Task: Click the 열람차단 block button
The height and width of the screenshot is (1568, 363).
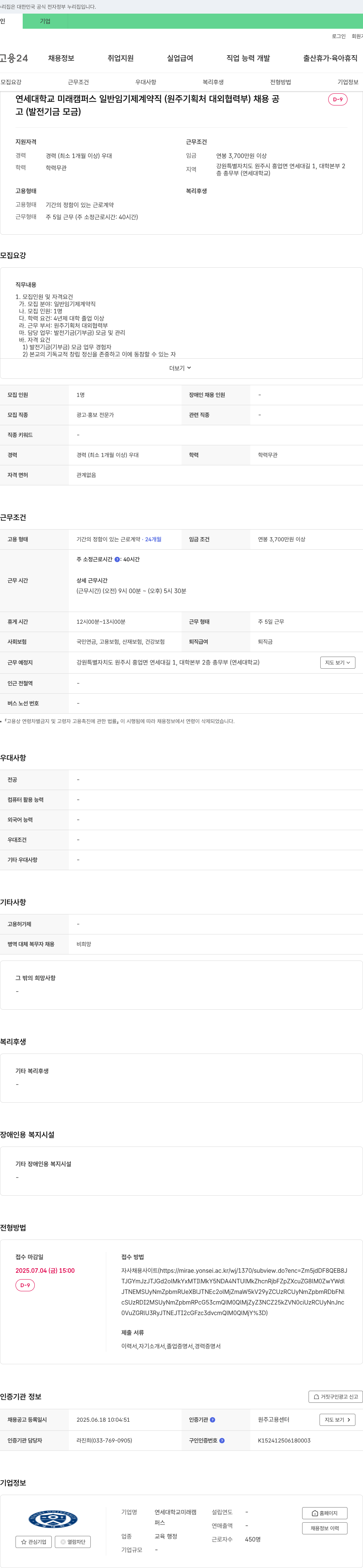Action: (x=73, y=1541)
